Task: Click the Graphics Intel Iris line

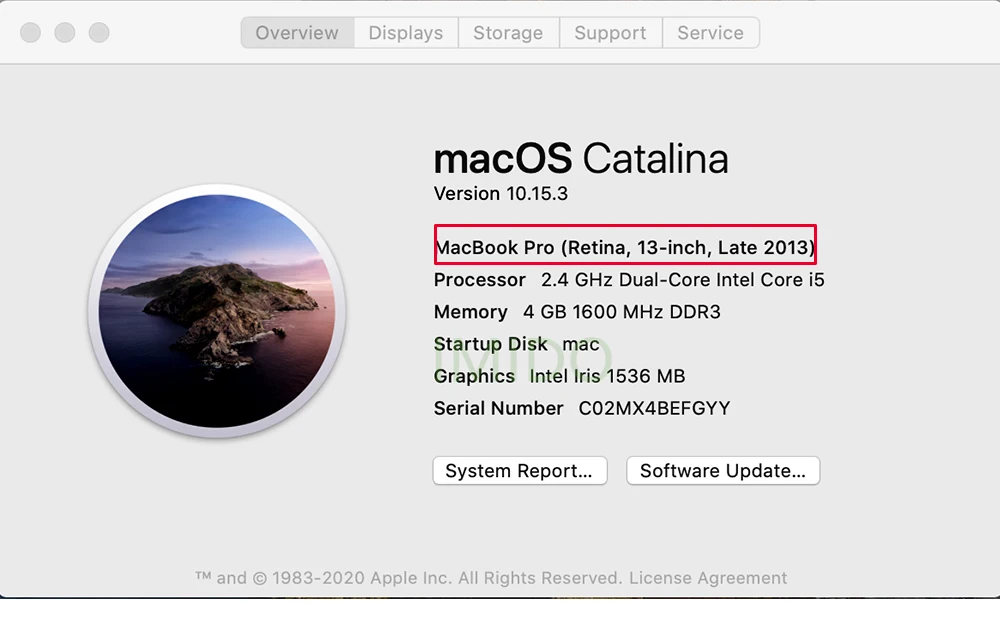Action: (x=559, y=376)
